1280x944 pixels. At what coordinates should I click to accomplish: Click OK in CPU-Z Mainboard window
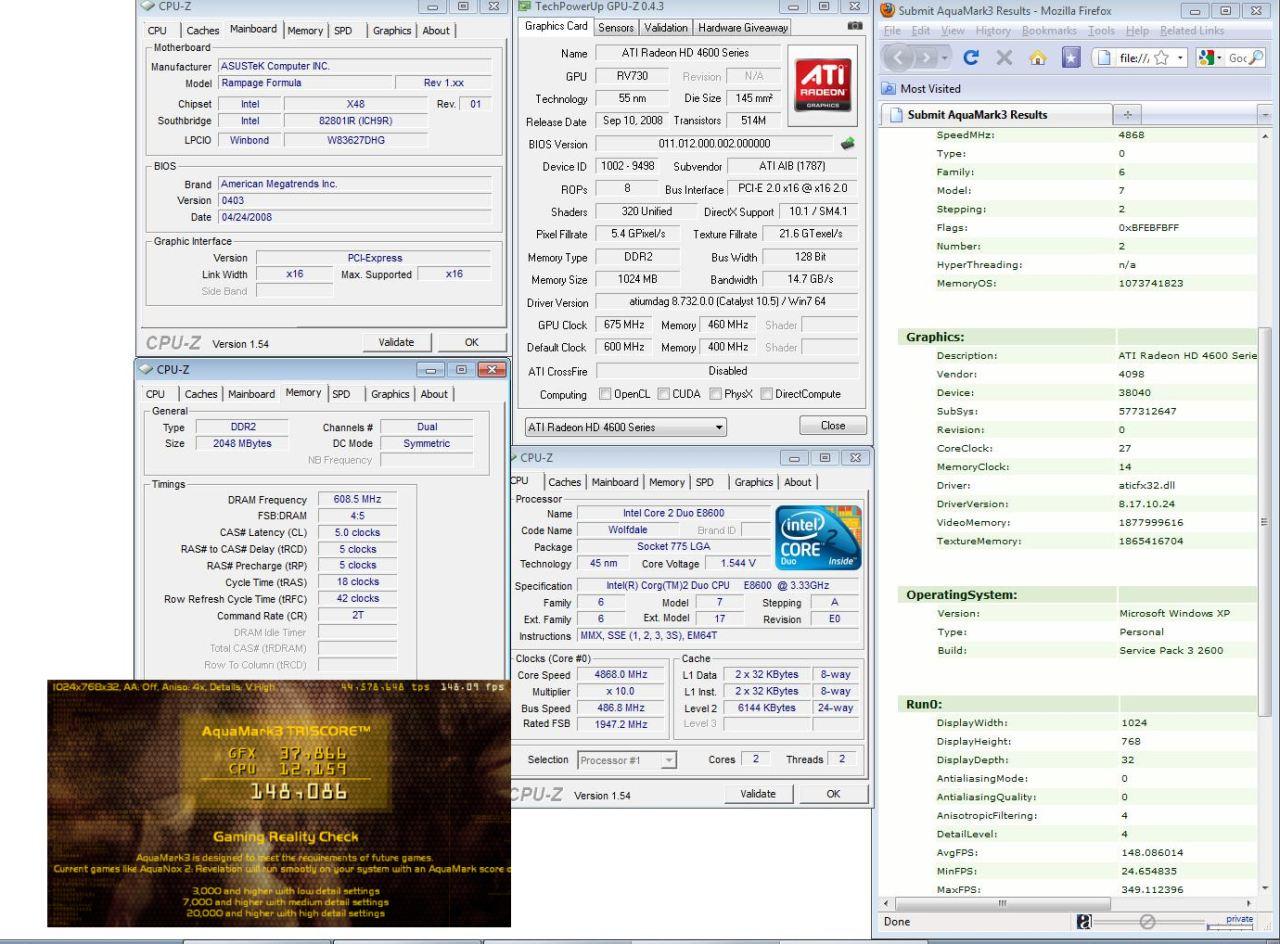tap(471, 341)
